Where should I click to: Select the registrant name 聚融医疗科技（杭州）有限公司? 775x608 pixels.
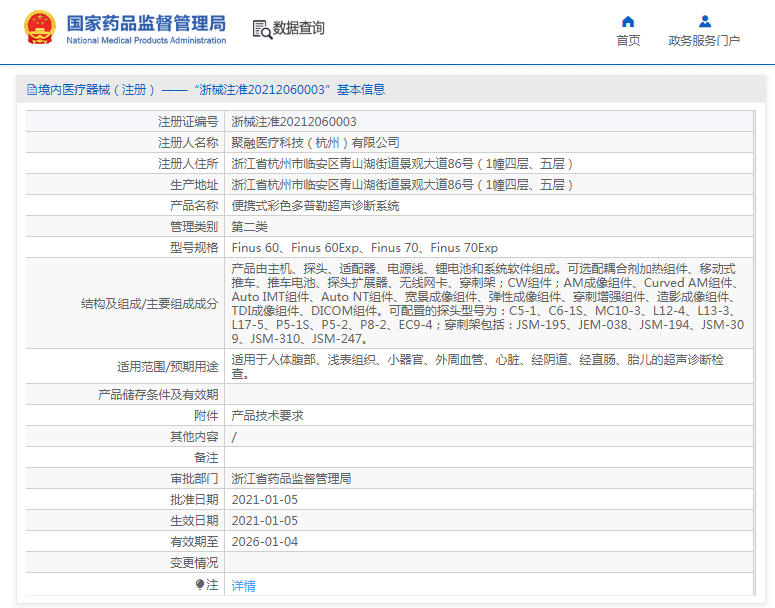coord(315,142)
